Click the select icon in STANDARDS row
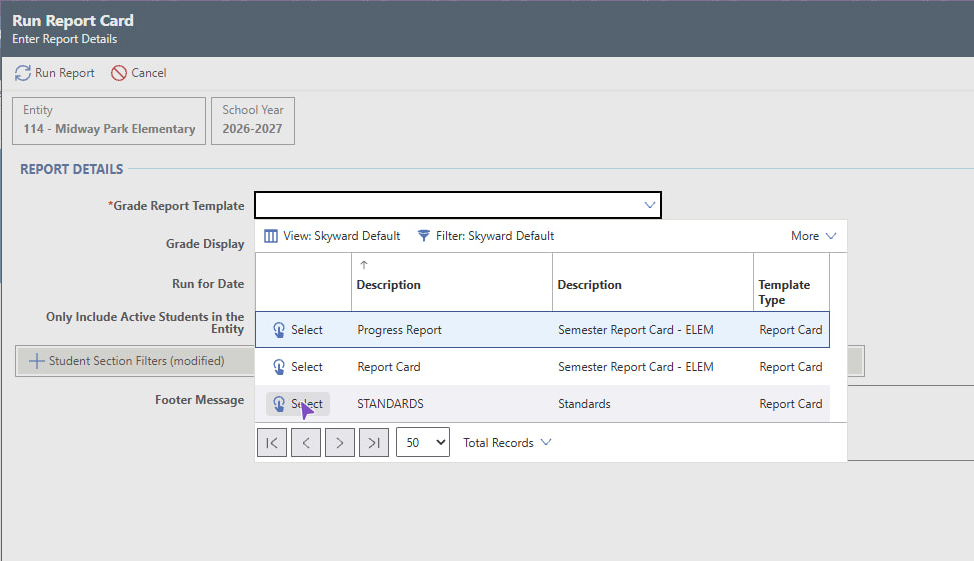974x561 pixels. (x=279, y=404)
